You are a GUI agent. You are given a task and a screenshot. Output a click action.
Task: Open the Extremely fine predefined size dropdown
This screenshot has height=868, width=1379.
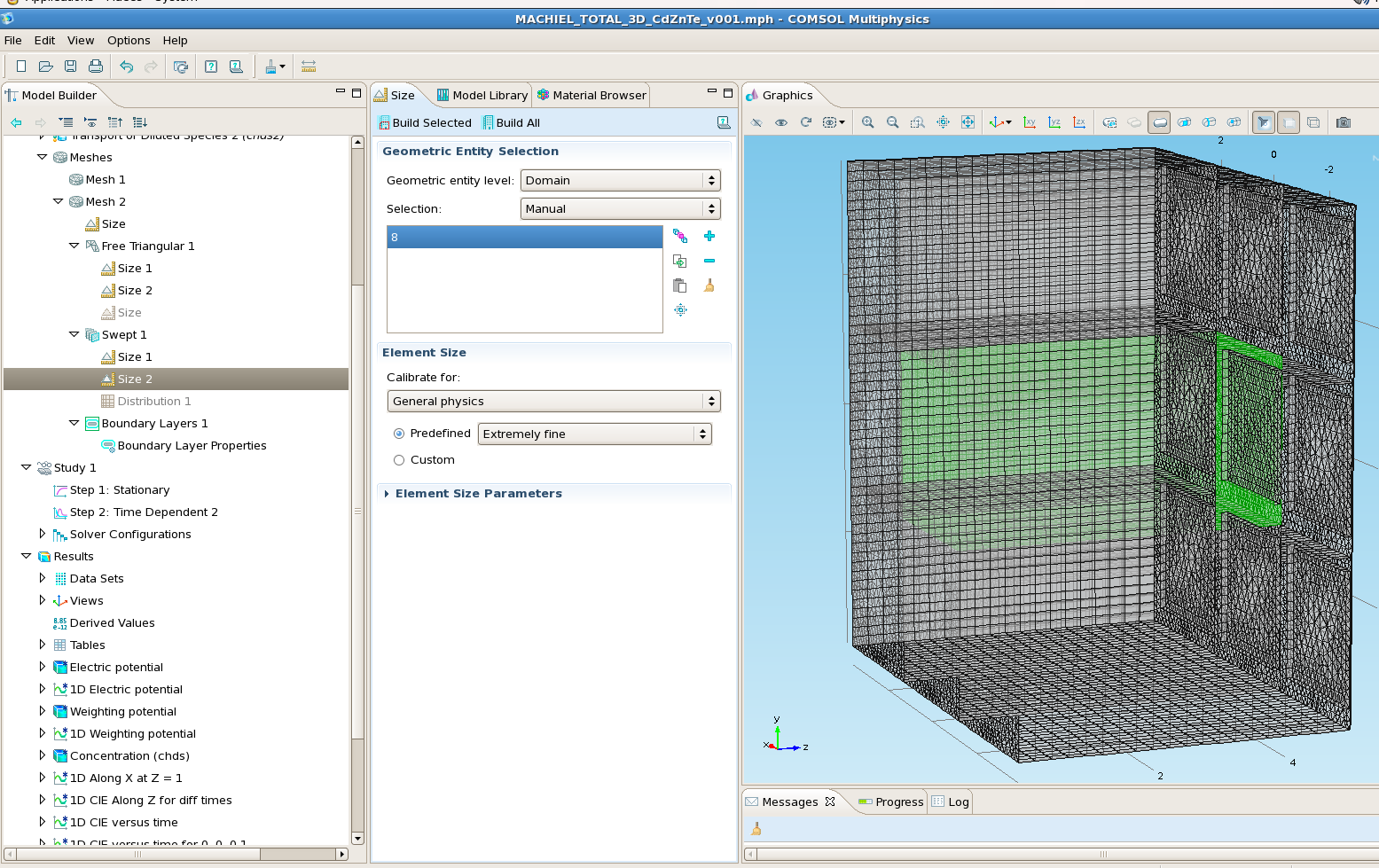pyautogui.click(x=594, y=434)
